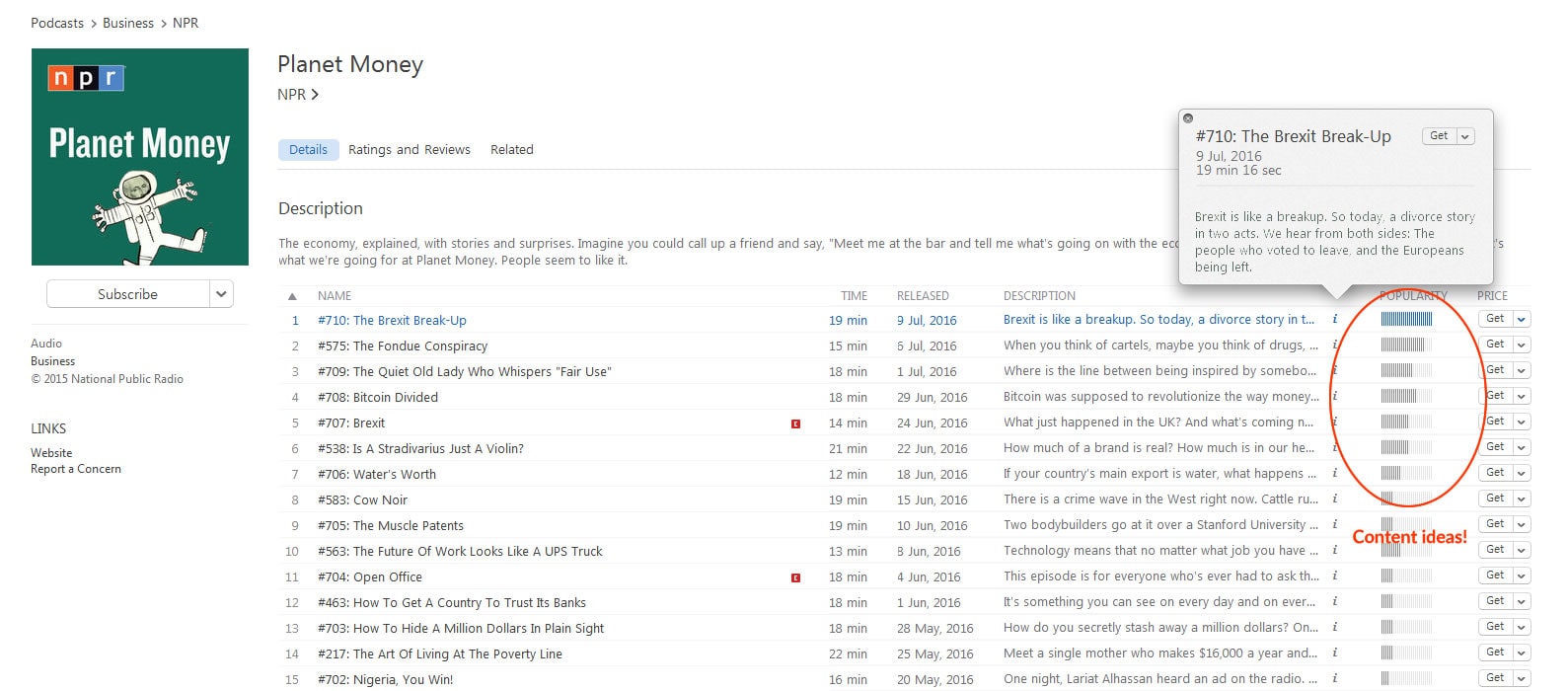Switch to the Details tab
This screenshot has height=691, width=1568.
click(308, 150)
